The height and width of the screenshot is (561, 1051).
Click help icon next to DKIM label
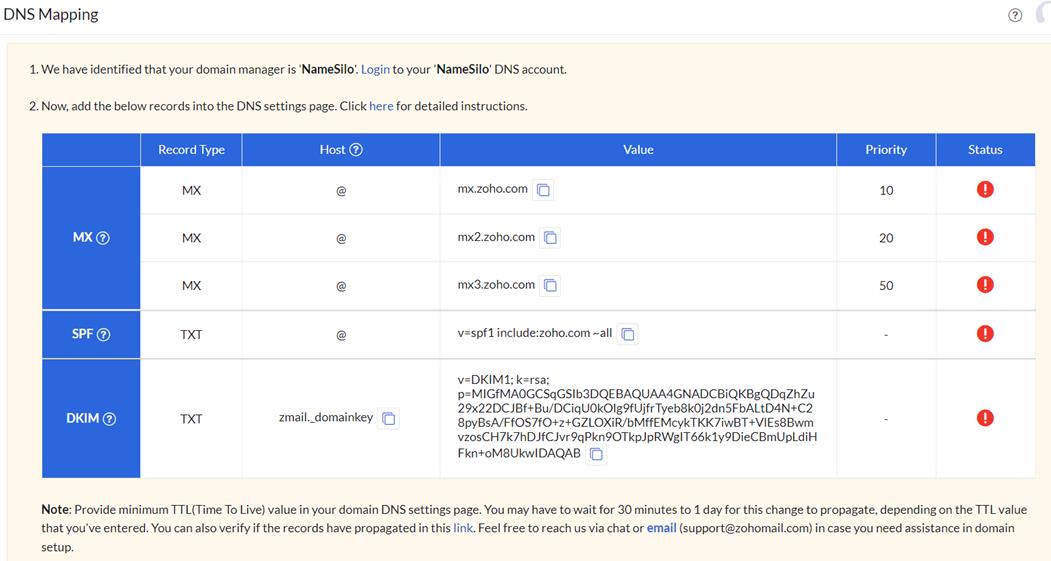click(110, 419)
